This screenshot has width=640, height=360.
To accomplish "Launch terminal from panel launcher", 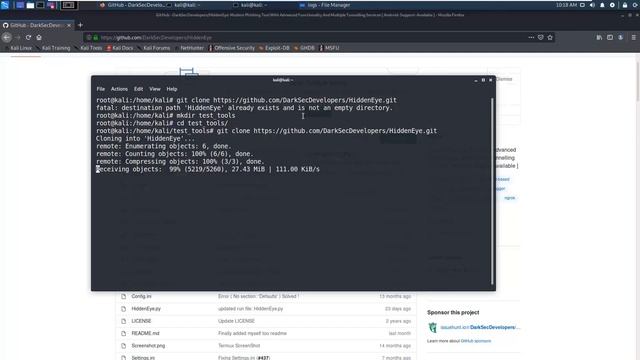I will [40, 5].
